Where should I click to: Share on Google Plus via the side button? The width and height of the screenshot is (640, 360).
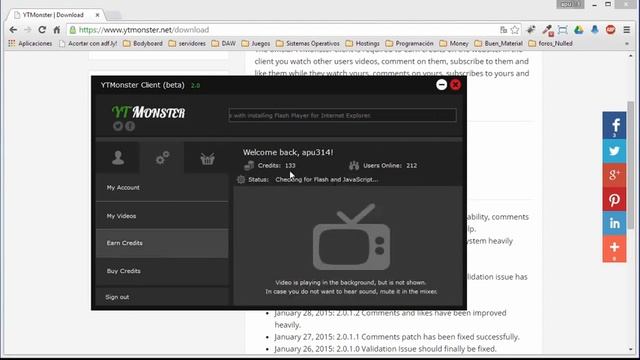point(614,176)
